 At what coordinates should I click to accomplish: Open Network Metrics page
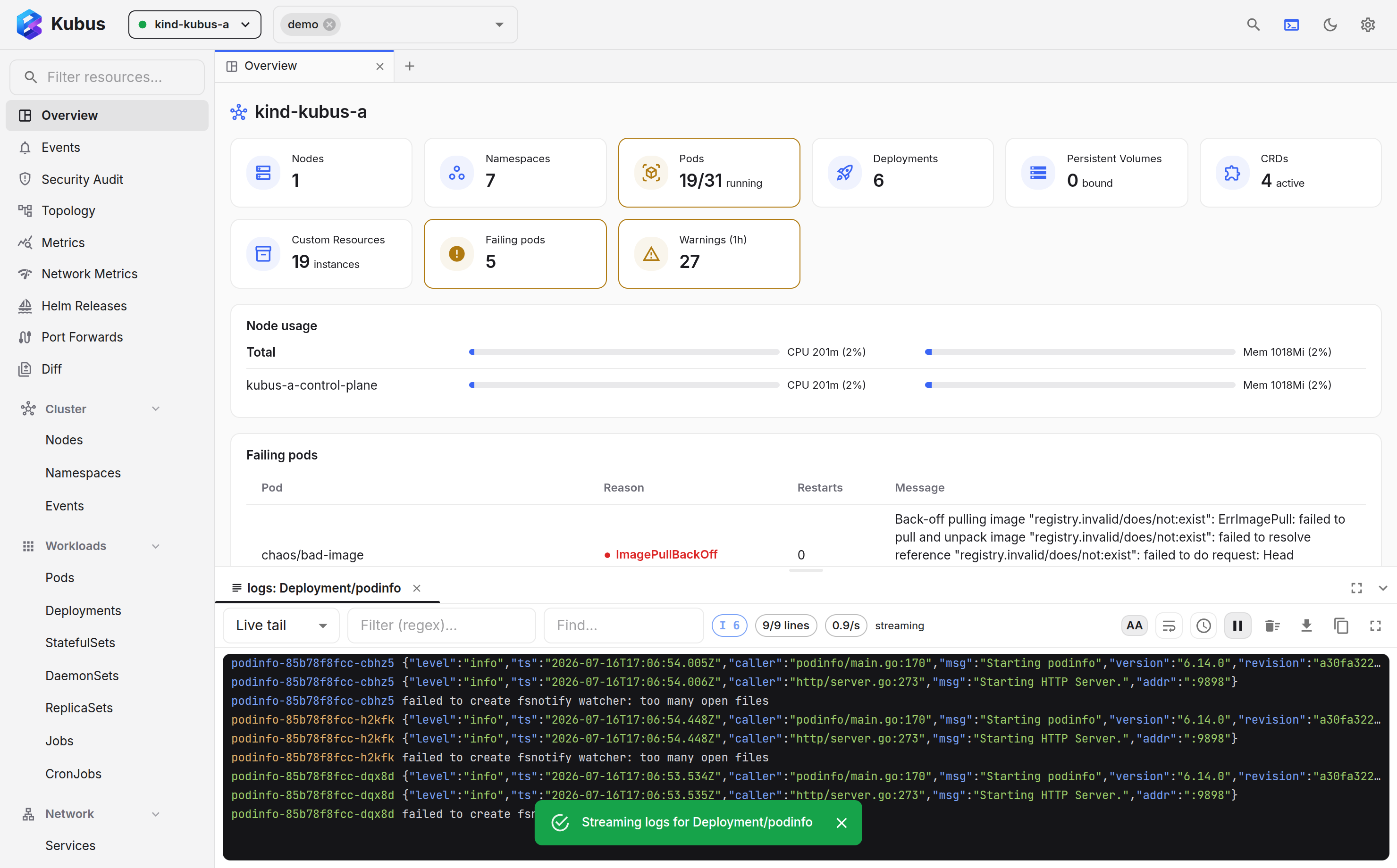tap(107, 274)
